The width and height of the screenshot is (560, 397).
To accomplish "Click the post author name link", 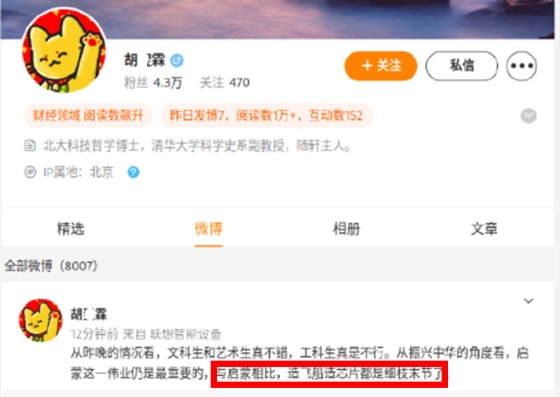I will (x=89, y=315).
